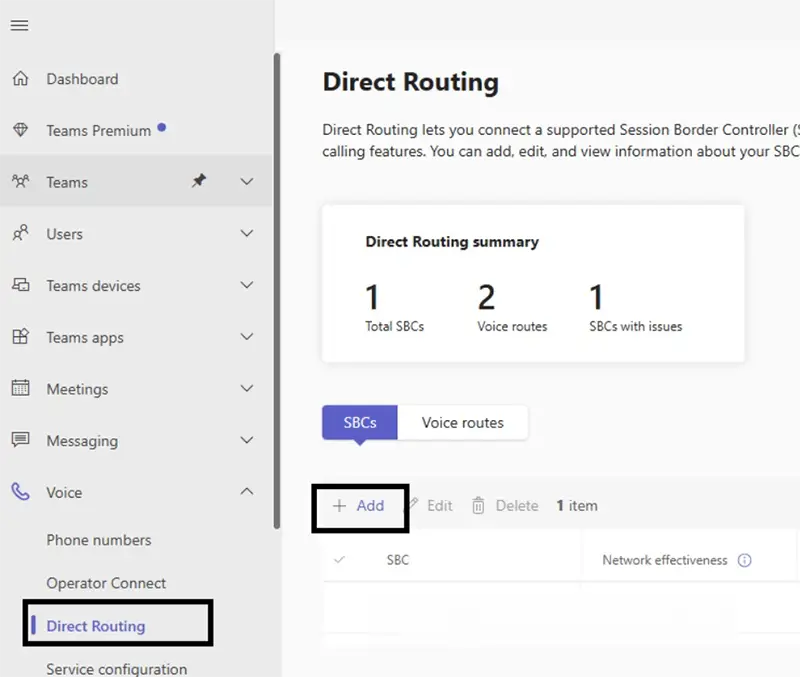Expand the Teams devices chevron
800x677 pixels.
[247, 285]
